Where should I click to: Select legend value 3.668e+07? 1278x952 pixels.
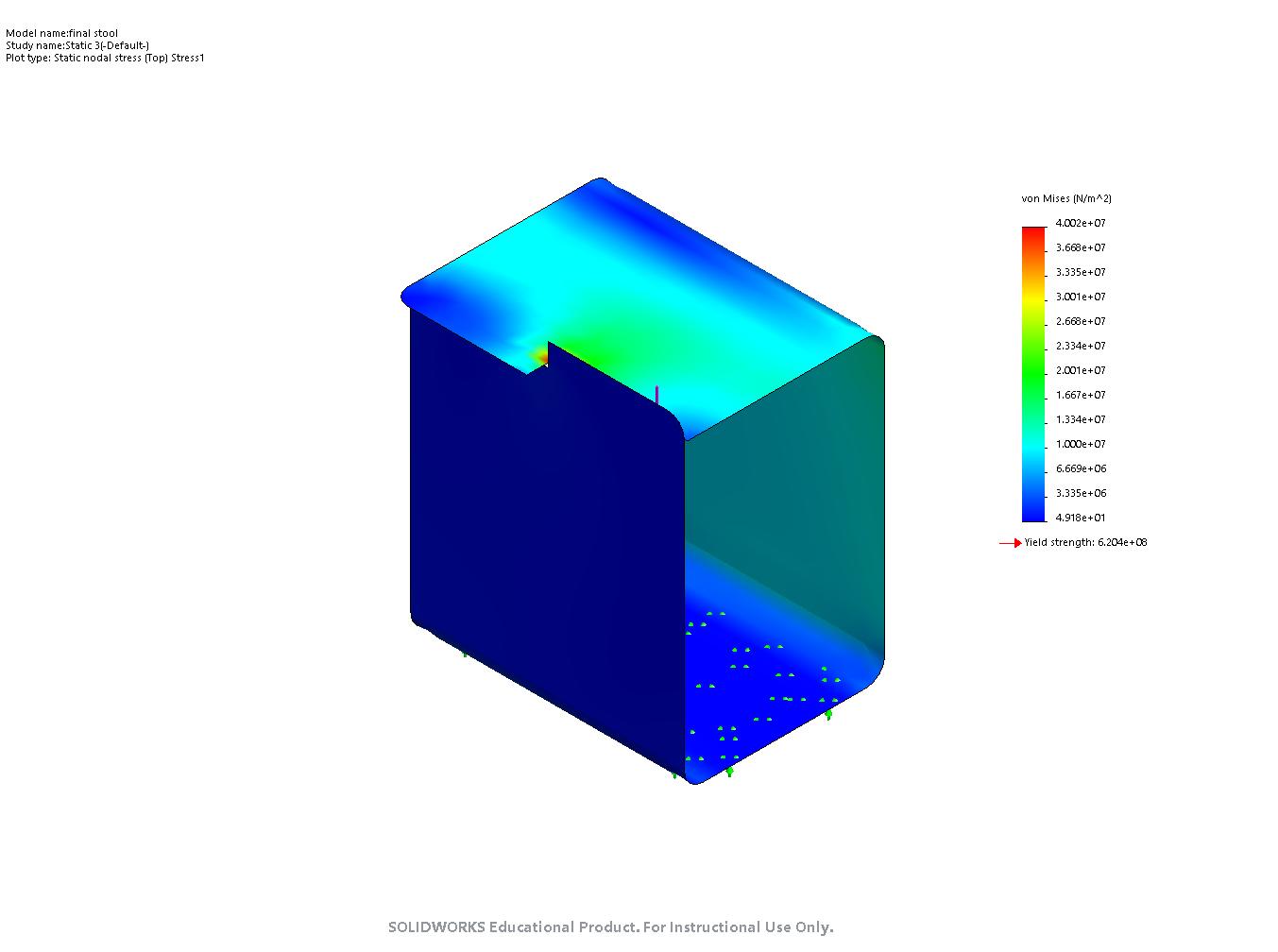click(1081, 247)
